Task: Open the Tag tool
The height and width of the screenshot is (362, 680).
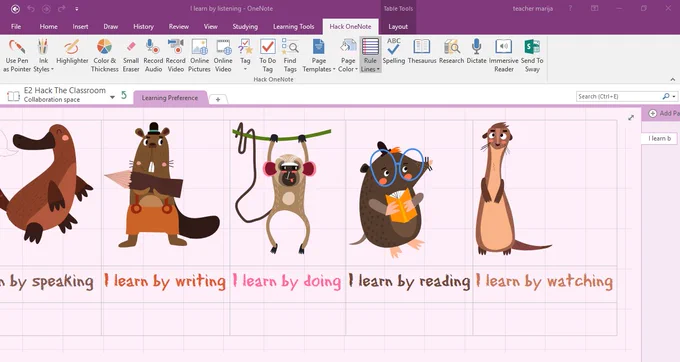Action: pos(245,56)
